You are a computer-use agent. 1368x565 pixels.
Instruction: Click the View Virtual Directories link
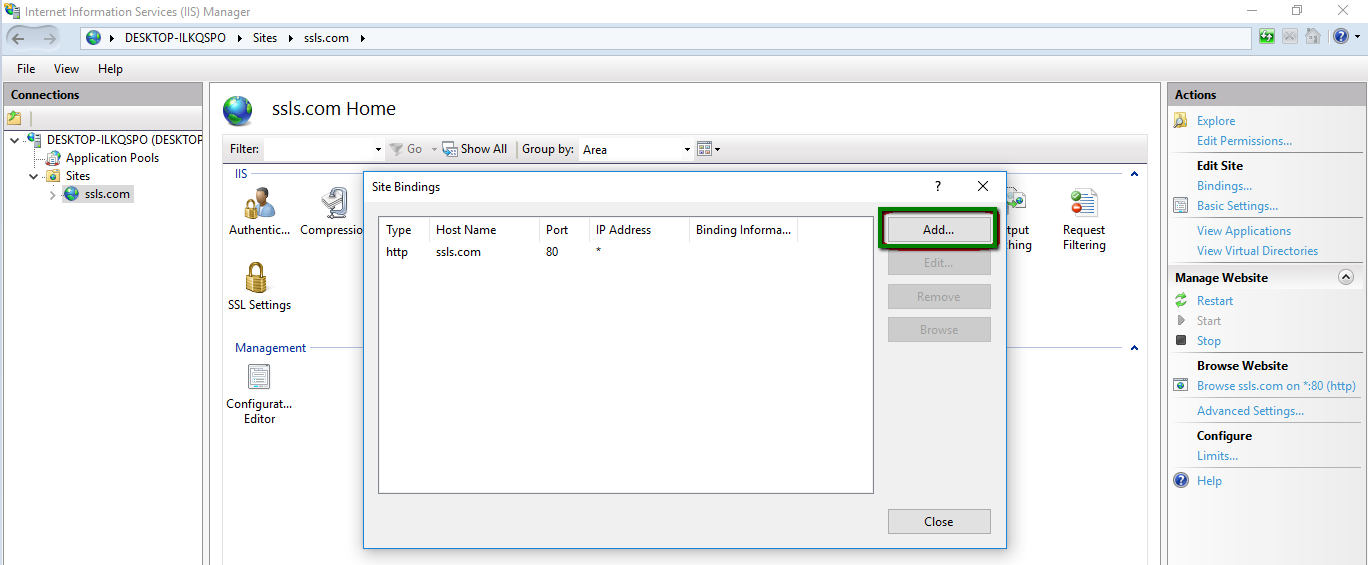click(x=1257, y=251)
